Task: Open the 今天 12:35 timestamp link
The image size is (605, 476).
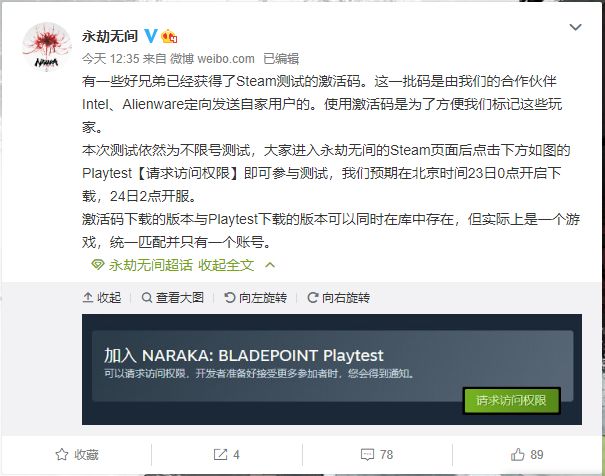Action: point(110,59)
